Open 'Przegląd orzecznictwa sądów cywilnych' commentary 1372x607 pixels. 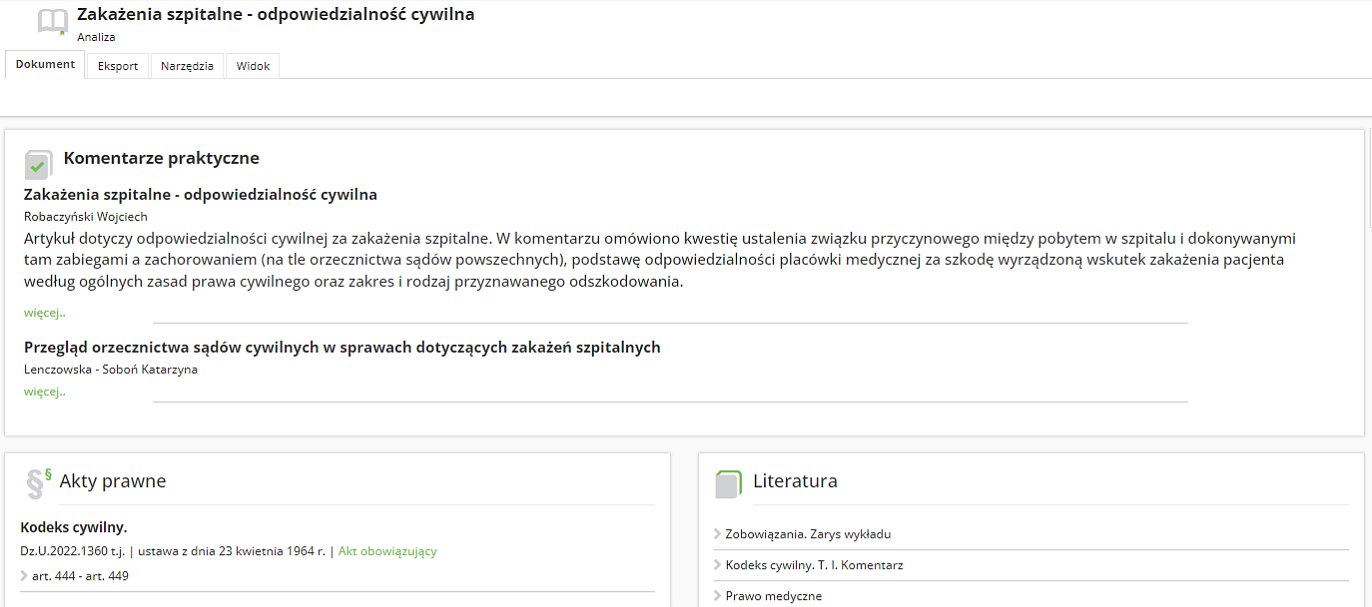point(342,347)
